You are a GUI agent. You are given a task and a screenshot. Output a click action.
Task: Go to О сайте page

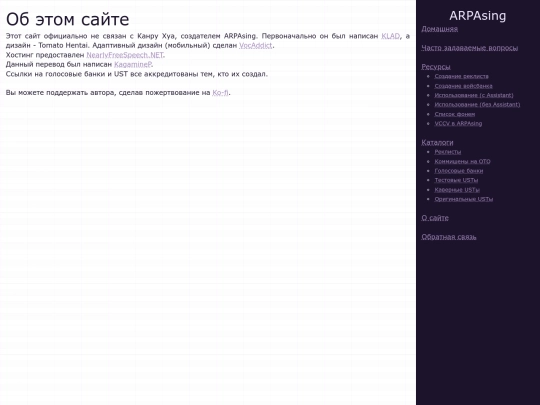[x=435, y=218]
